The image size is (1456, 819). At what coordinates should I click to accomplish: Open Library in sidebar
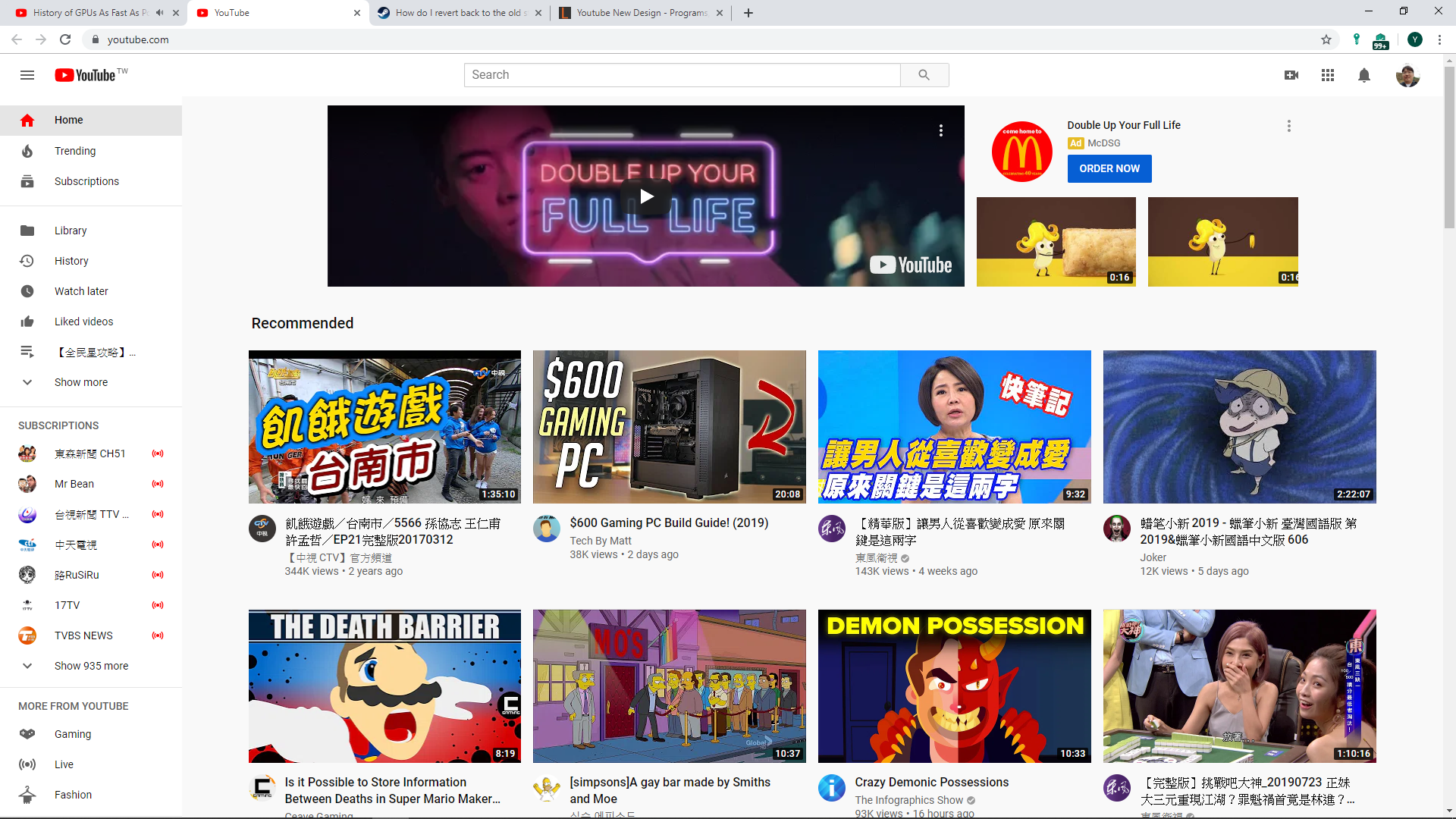(x=91, y=231)
